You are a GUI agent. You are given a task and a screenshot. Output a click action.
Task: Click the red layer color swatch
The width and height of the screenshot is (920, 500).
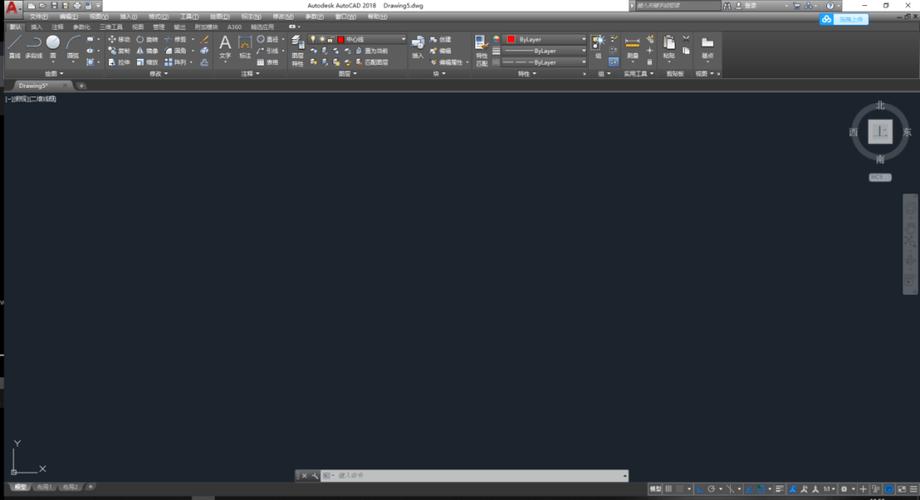coord(340,39)
